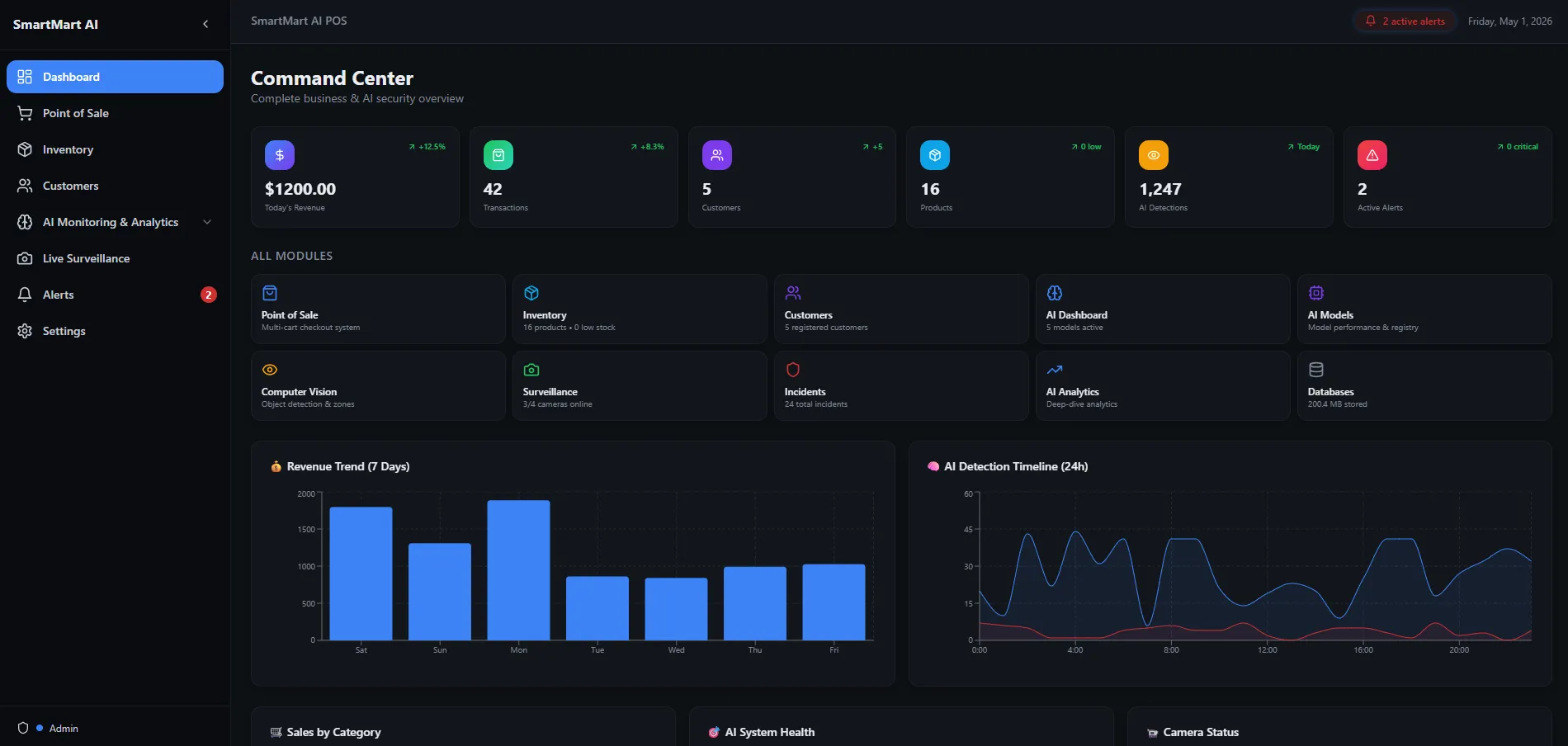Open the AI Analytics module card

1163,385
